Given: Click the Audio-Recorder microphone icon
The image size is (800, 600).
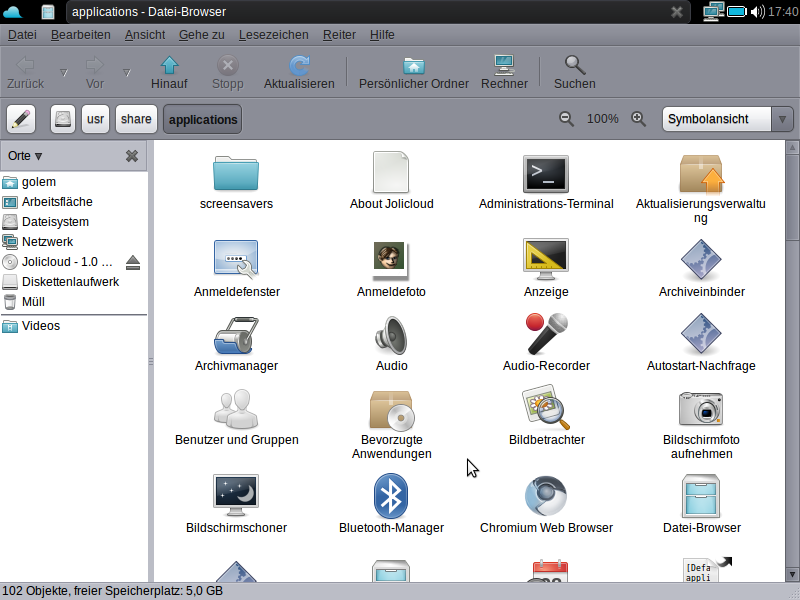Looking at the screenshot, I should coord(546,335).
